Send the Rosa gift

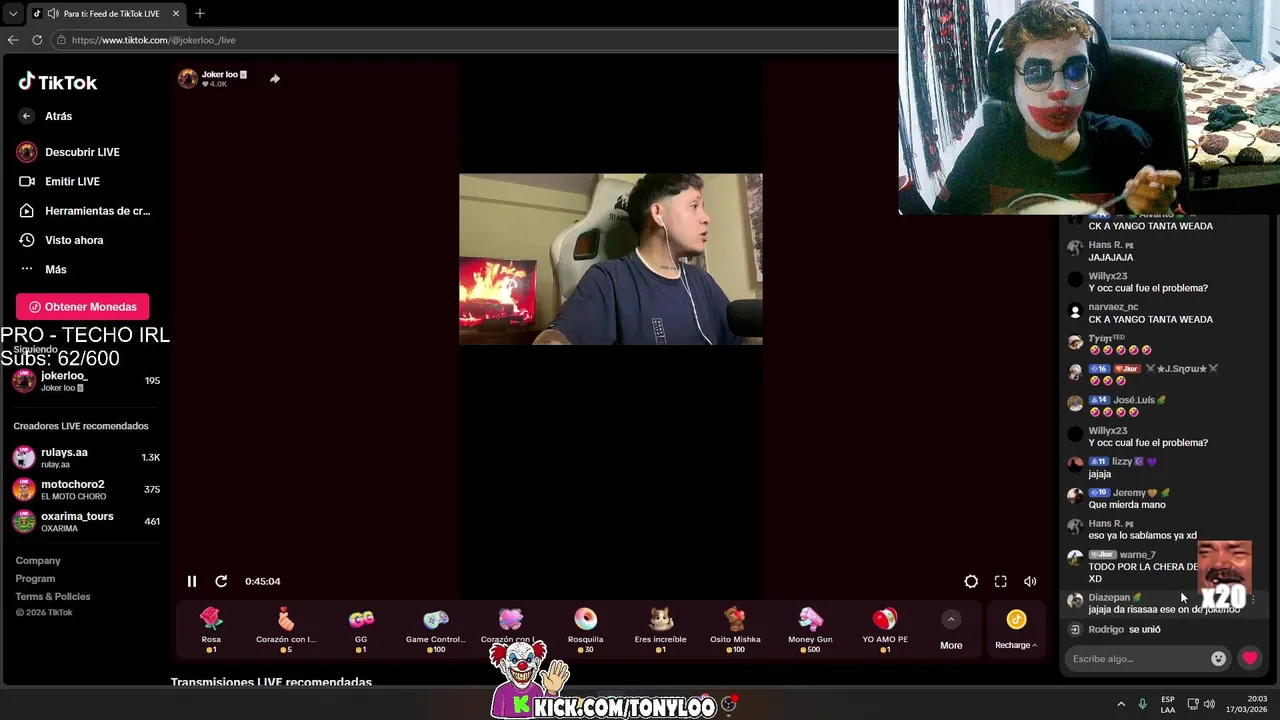[211, 630]
